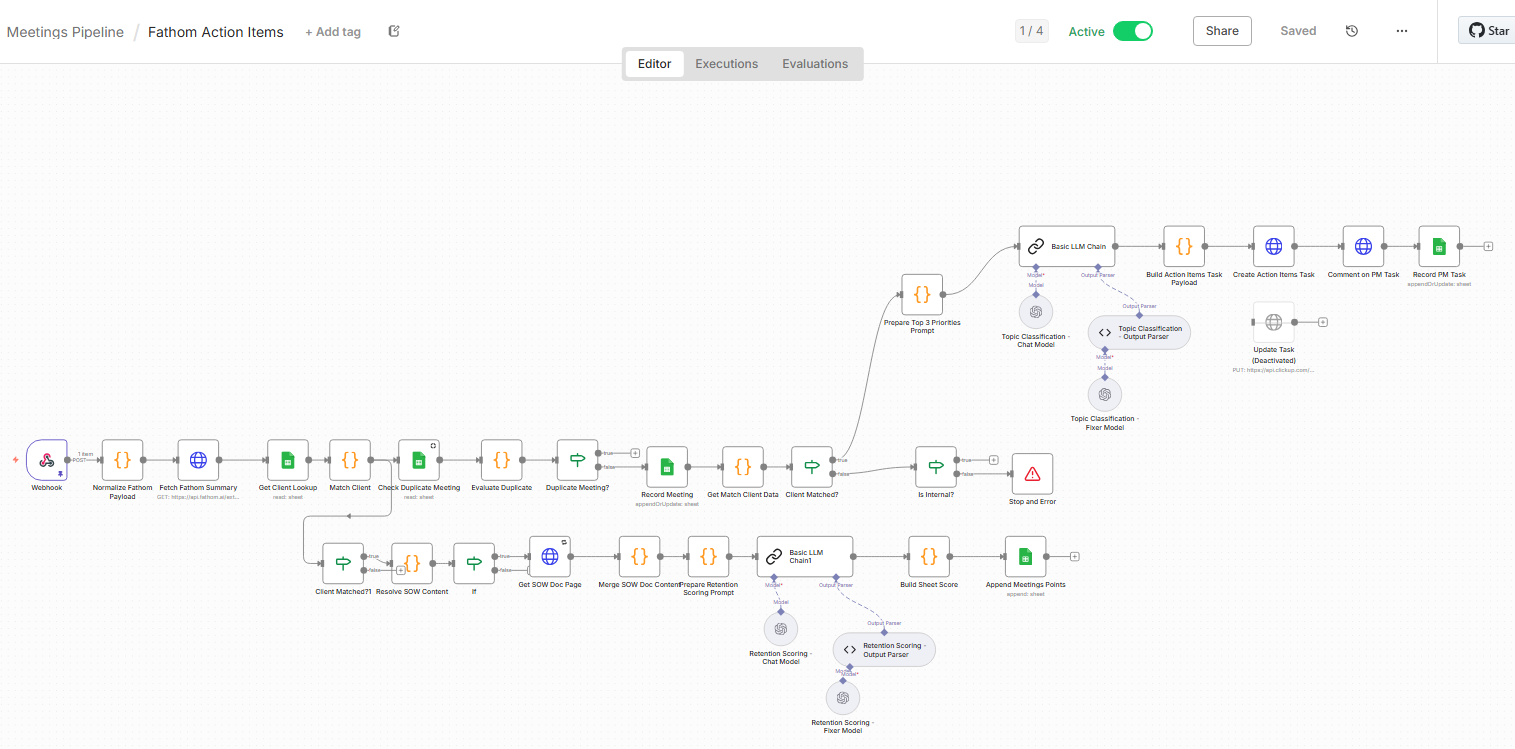This screenshot has height=749, width=1515.
Task: Open the Comment on PM Task node
Action: [1363, 246]
